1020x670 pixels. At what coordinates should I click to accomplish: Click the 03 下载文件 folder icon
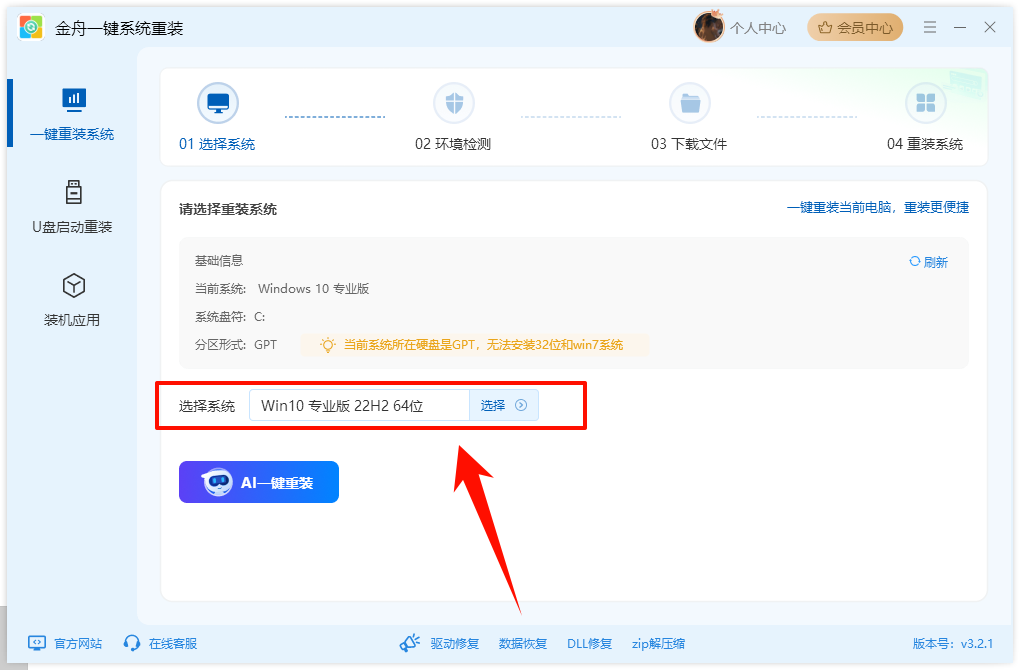690,102
